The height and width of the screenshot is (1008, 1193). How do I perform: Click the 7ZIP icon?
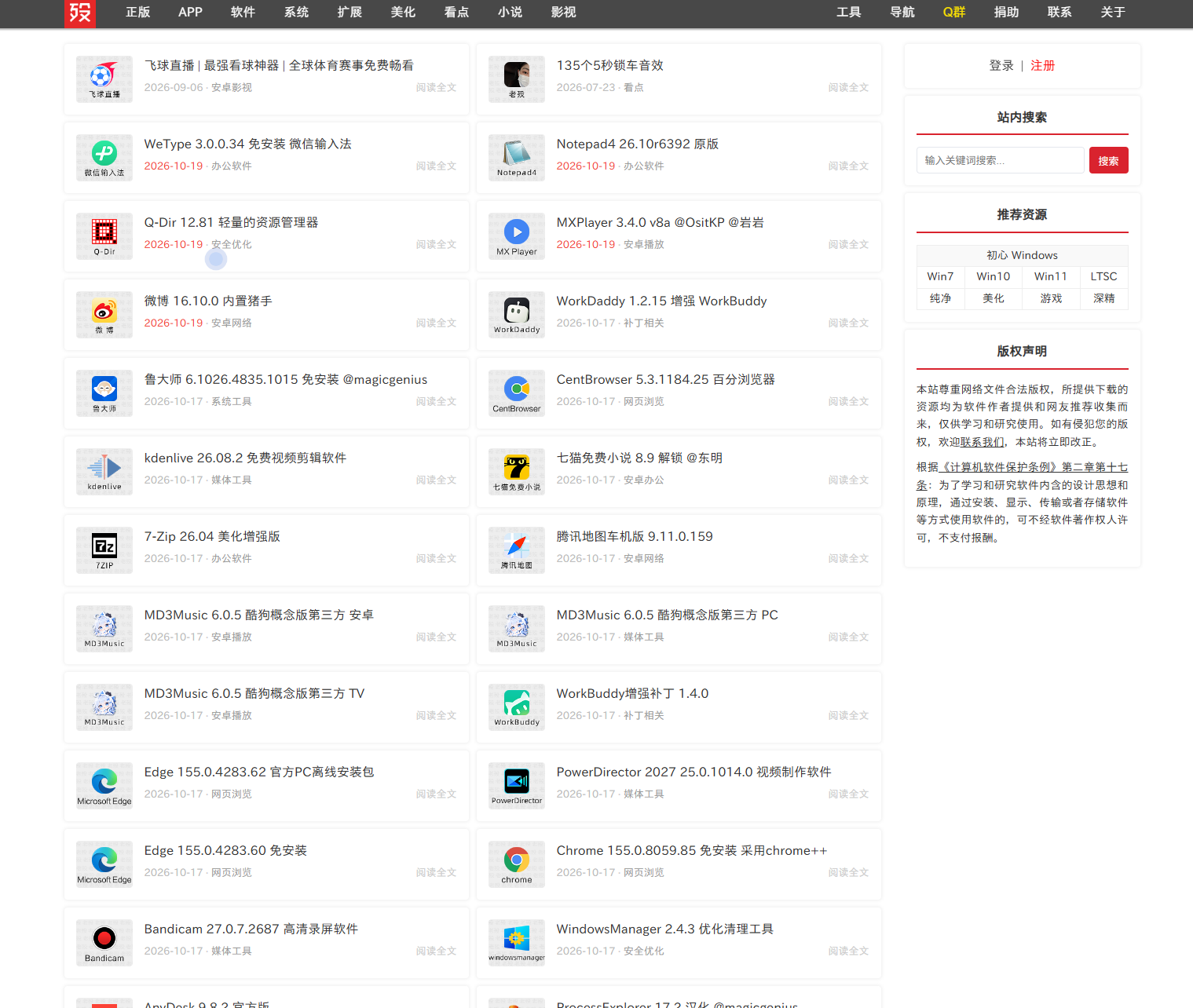[104, 550]
